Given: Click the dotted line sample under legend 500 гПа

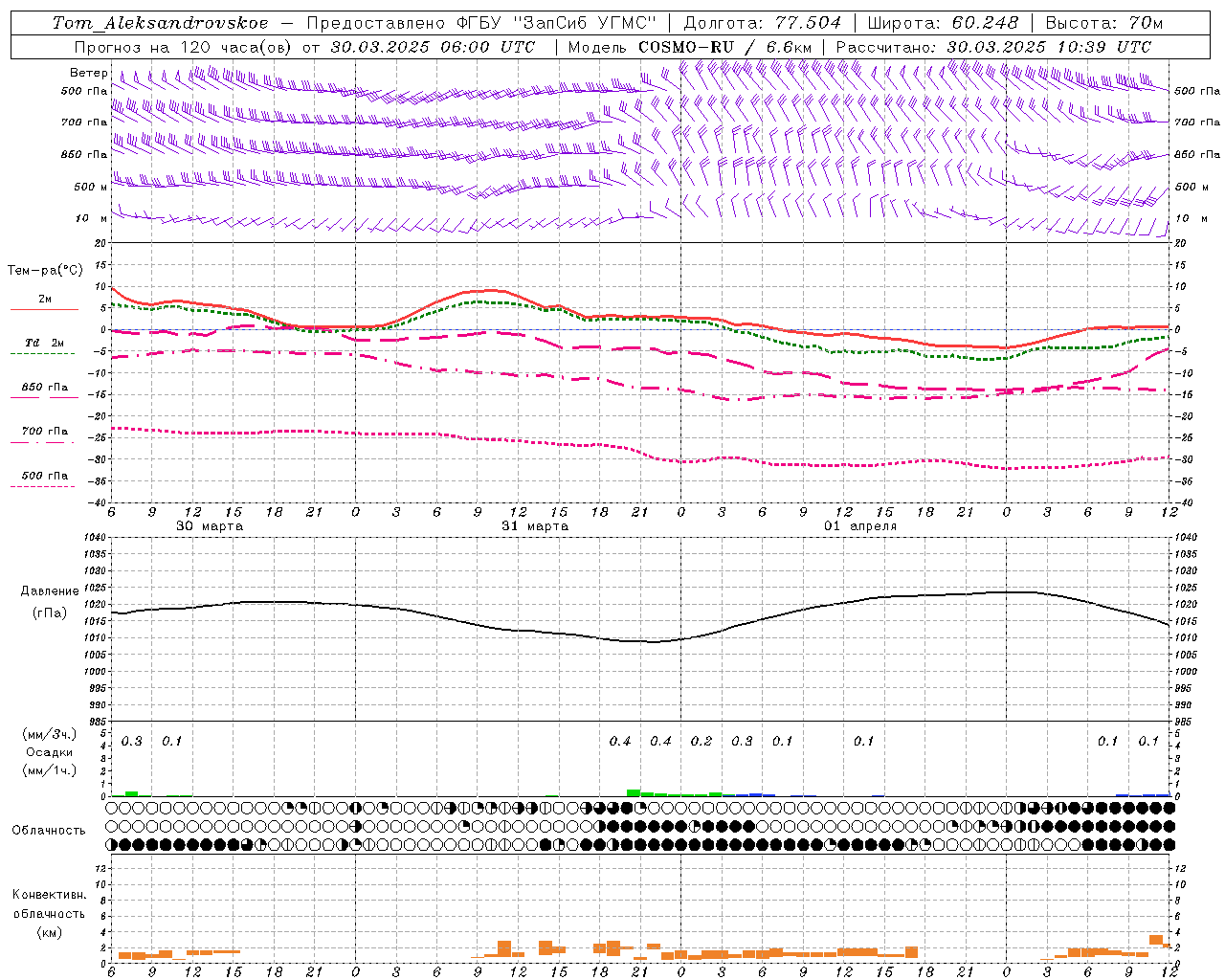Looking at the screenshot, I should point(43,486).
